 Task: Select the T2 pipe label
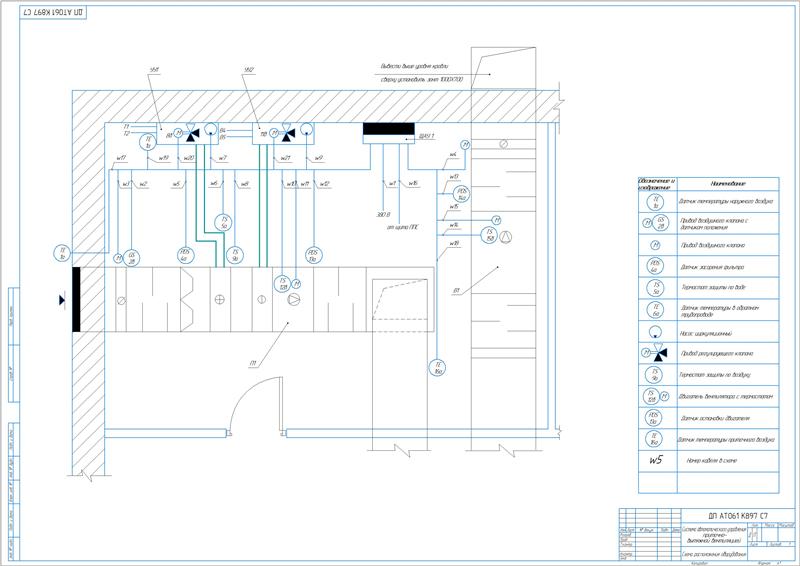click(x=127, y=133)
